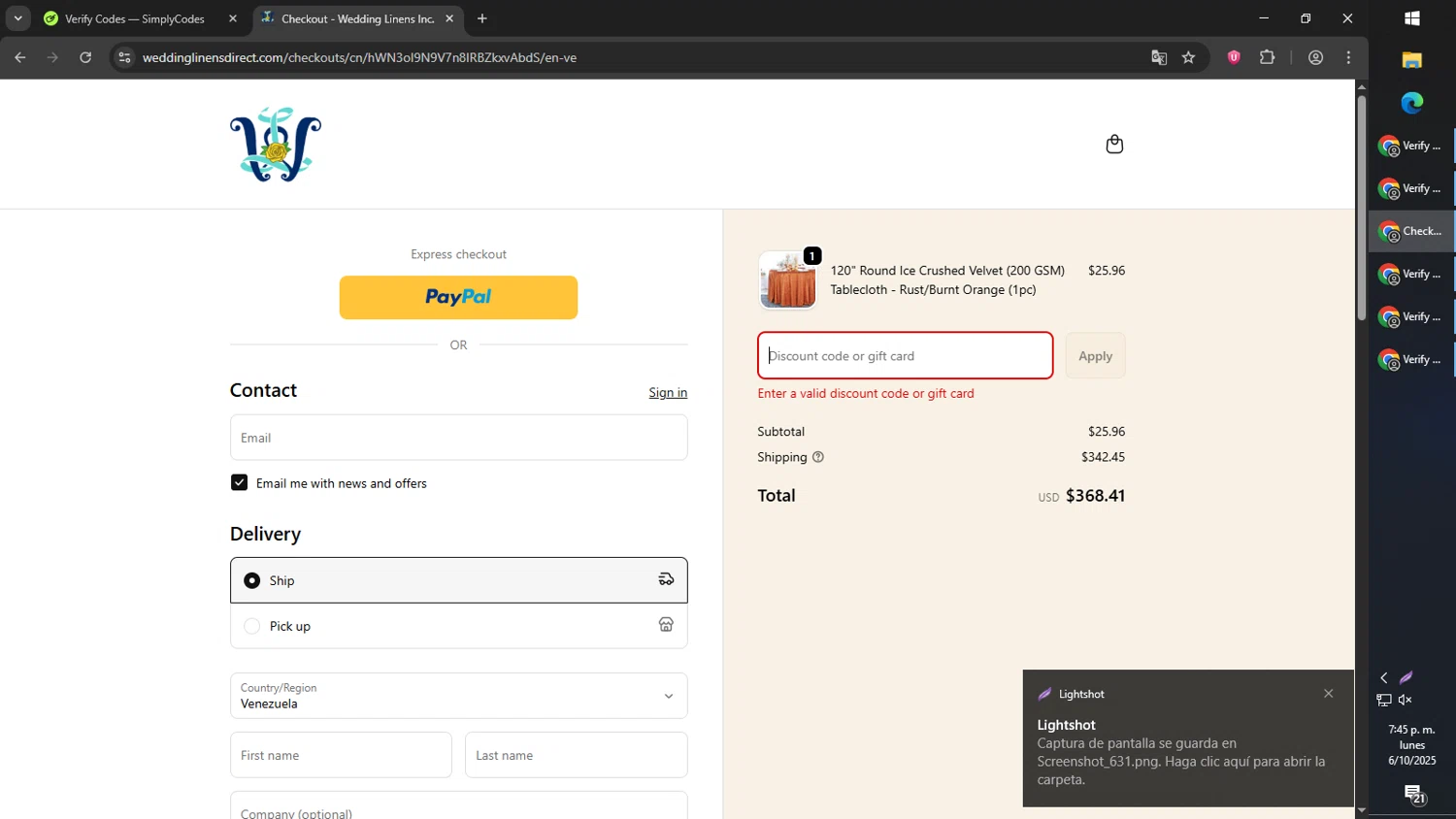Pay with PayPal express checkout

(x=458, y=297)
